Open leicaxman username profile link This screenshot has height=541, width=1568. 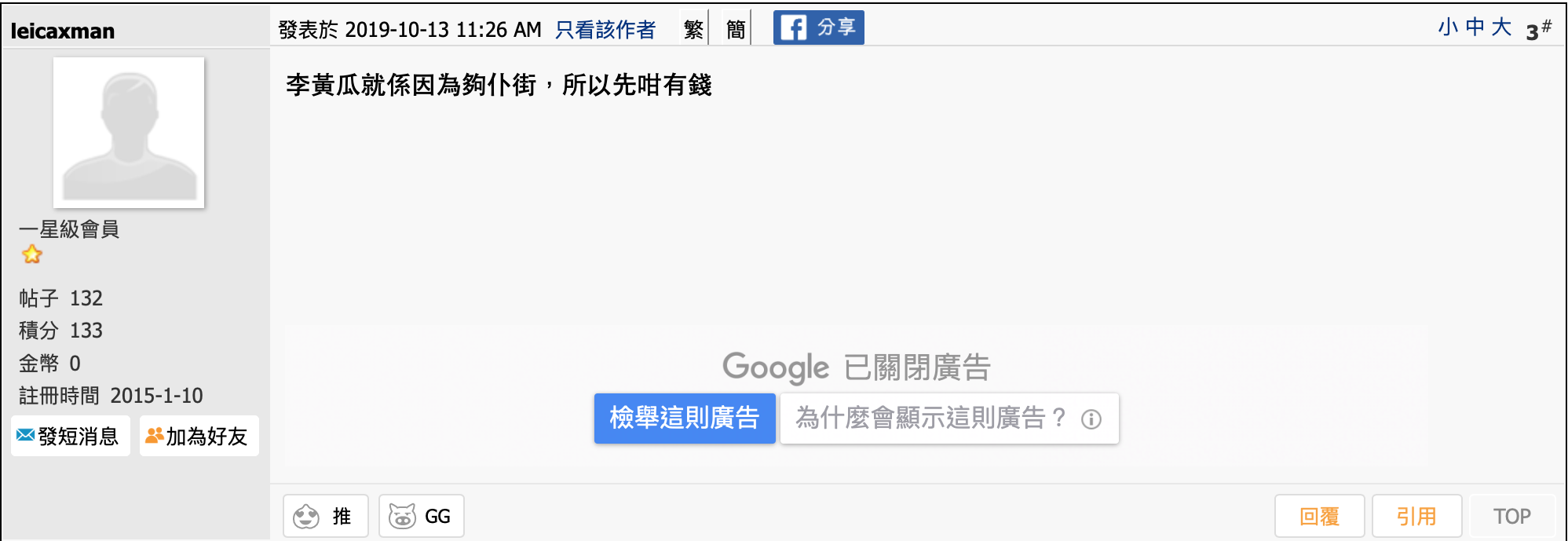point(63,31)
